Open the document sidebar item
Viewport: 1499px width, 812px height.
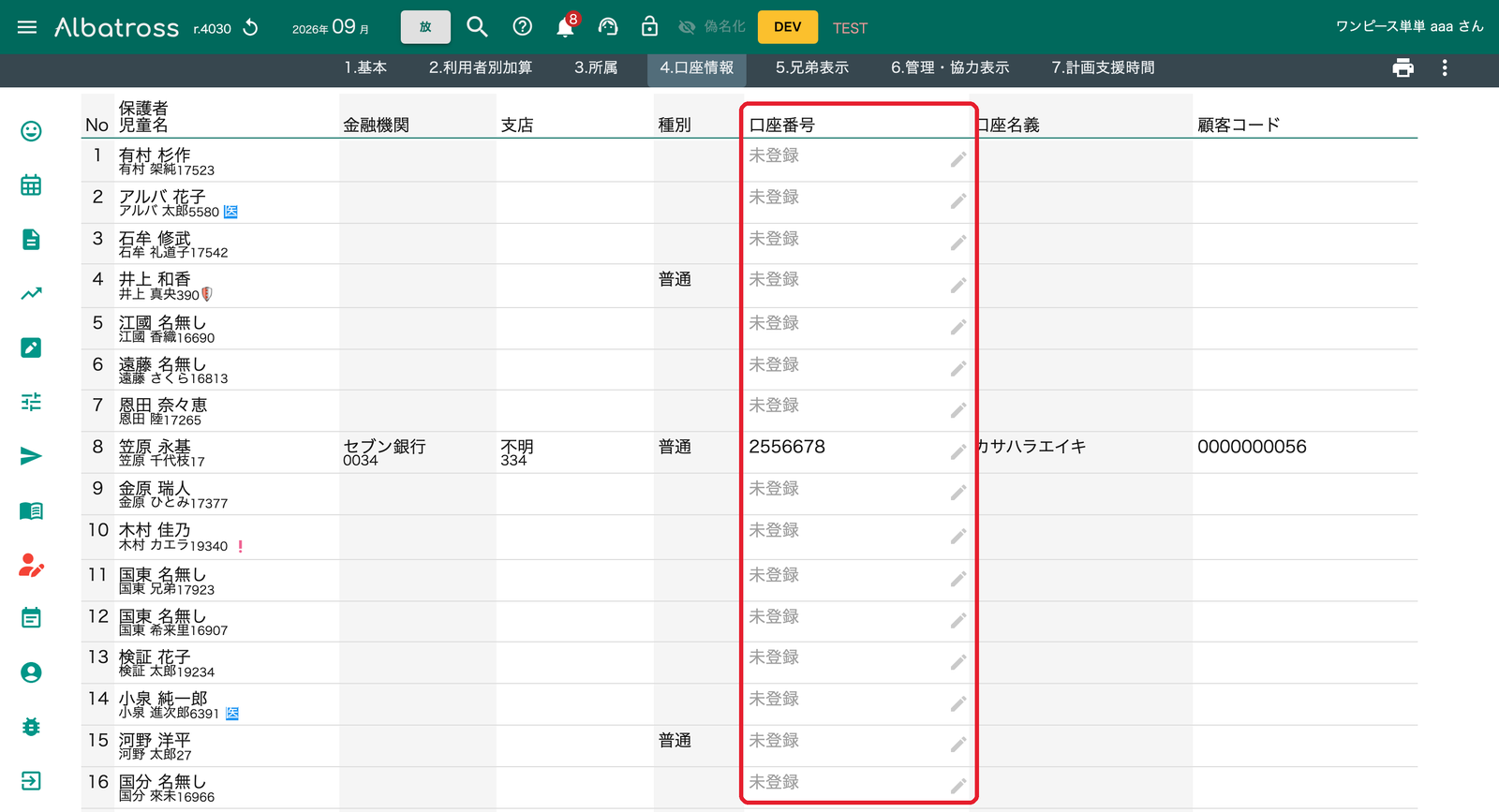tap(31, 239)
